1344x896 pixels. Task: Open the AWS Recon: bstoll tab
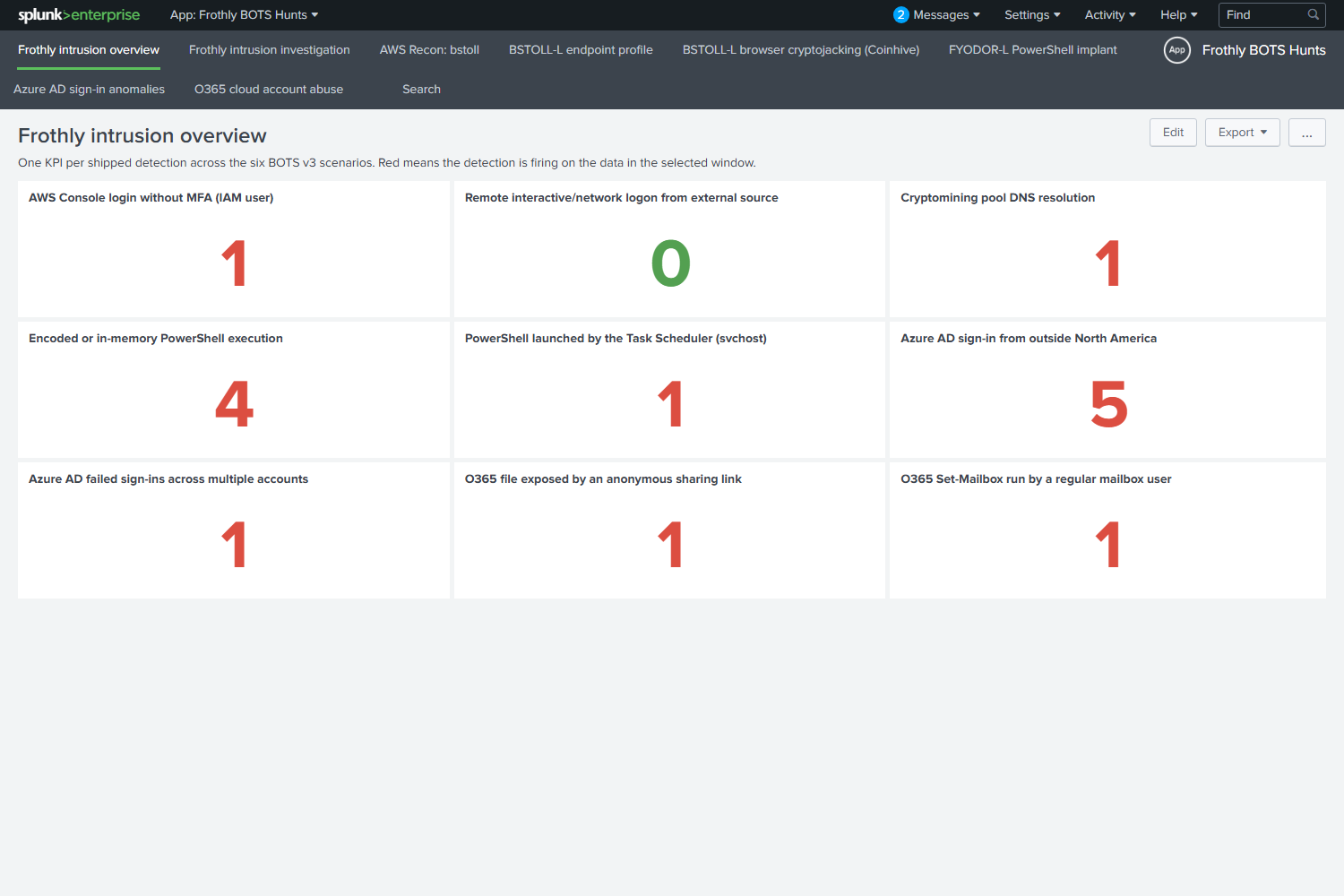pyautogui.click(x=429, y=50)
